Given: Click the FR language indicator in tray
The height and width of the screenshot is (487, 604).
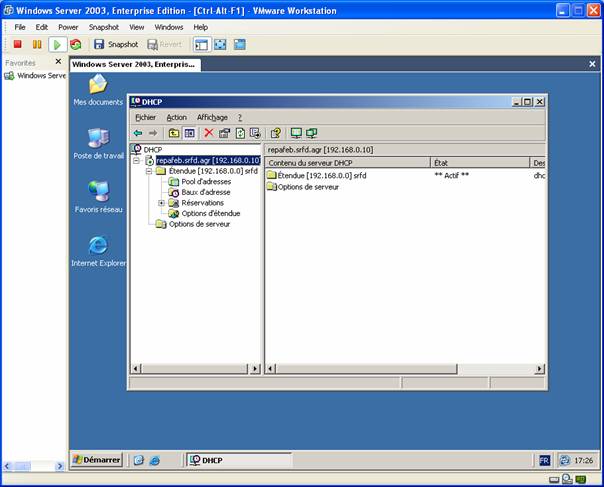Looking at the screenshot, I should (x=545, y=460).
